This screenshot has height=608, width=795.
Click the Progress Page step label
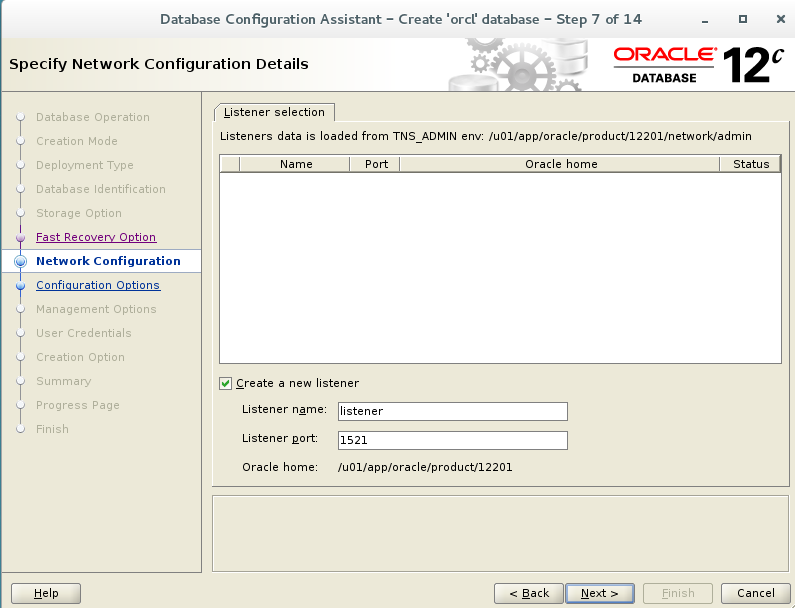[78, 405]
